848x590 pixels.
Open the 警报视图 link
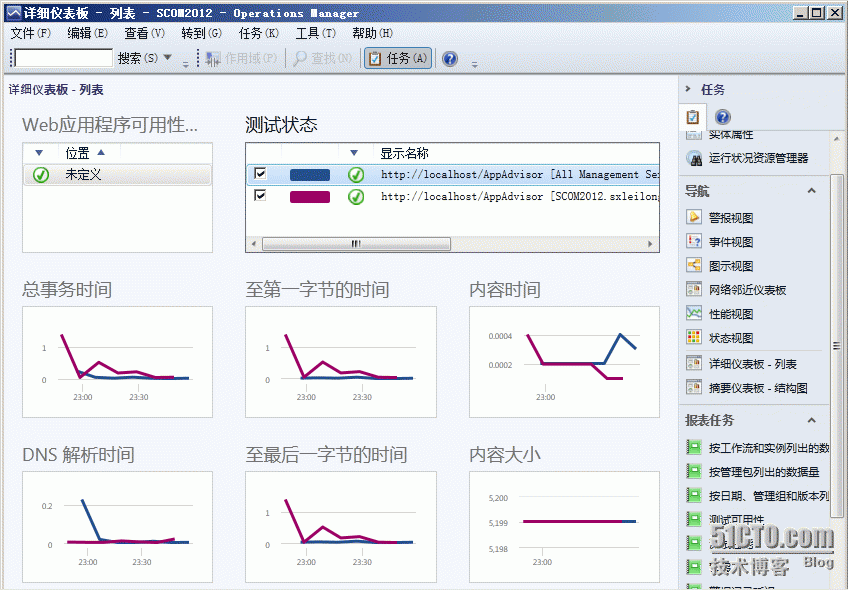[731, 218]
